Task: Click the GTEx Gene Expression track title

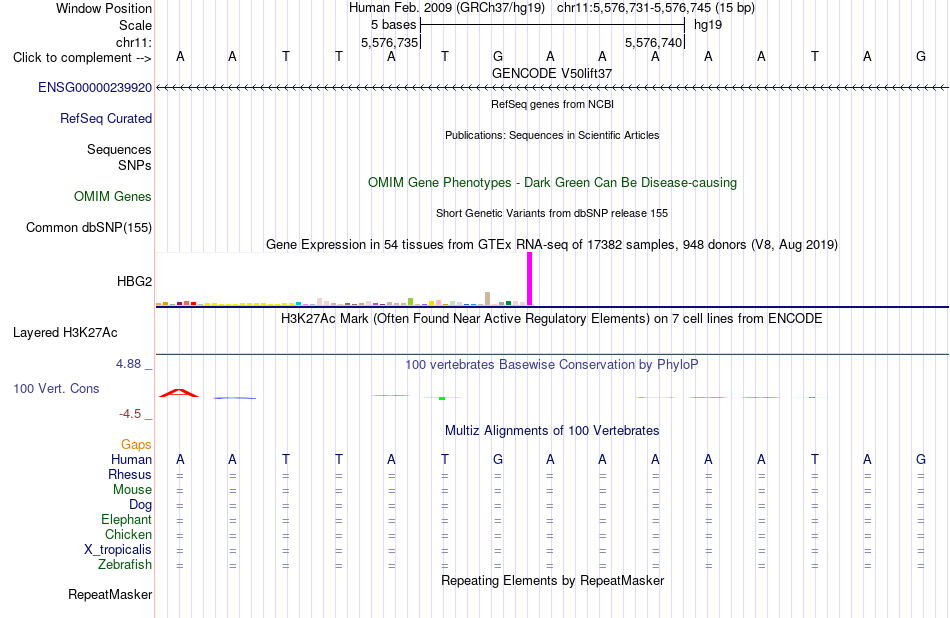Action: click(x=552, y=245)
